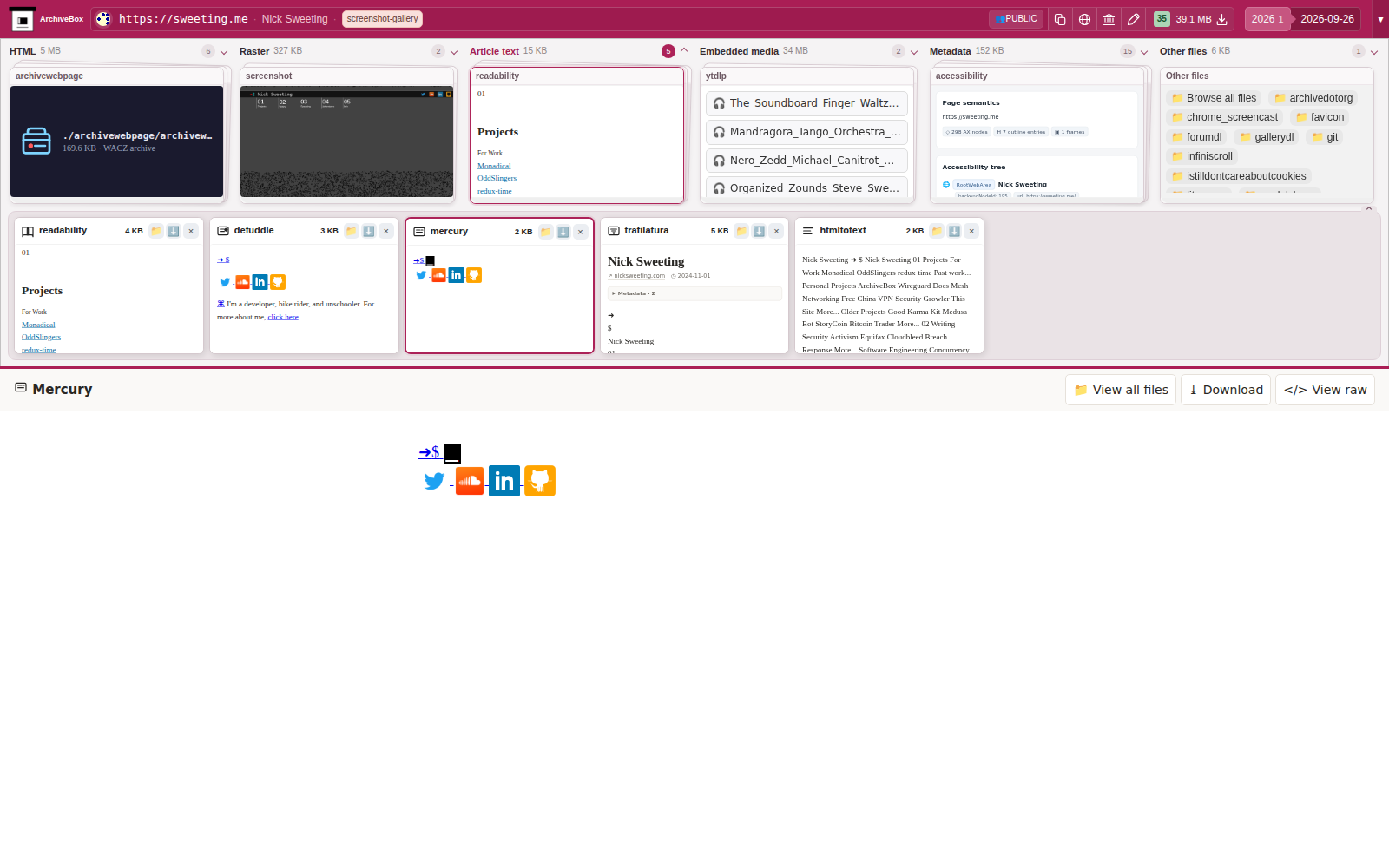1389x868 pixels.
Task: Open the infiniscroll folder
Action: coord(1201,156)
